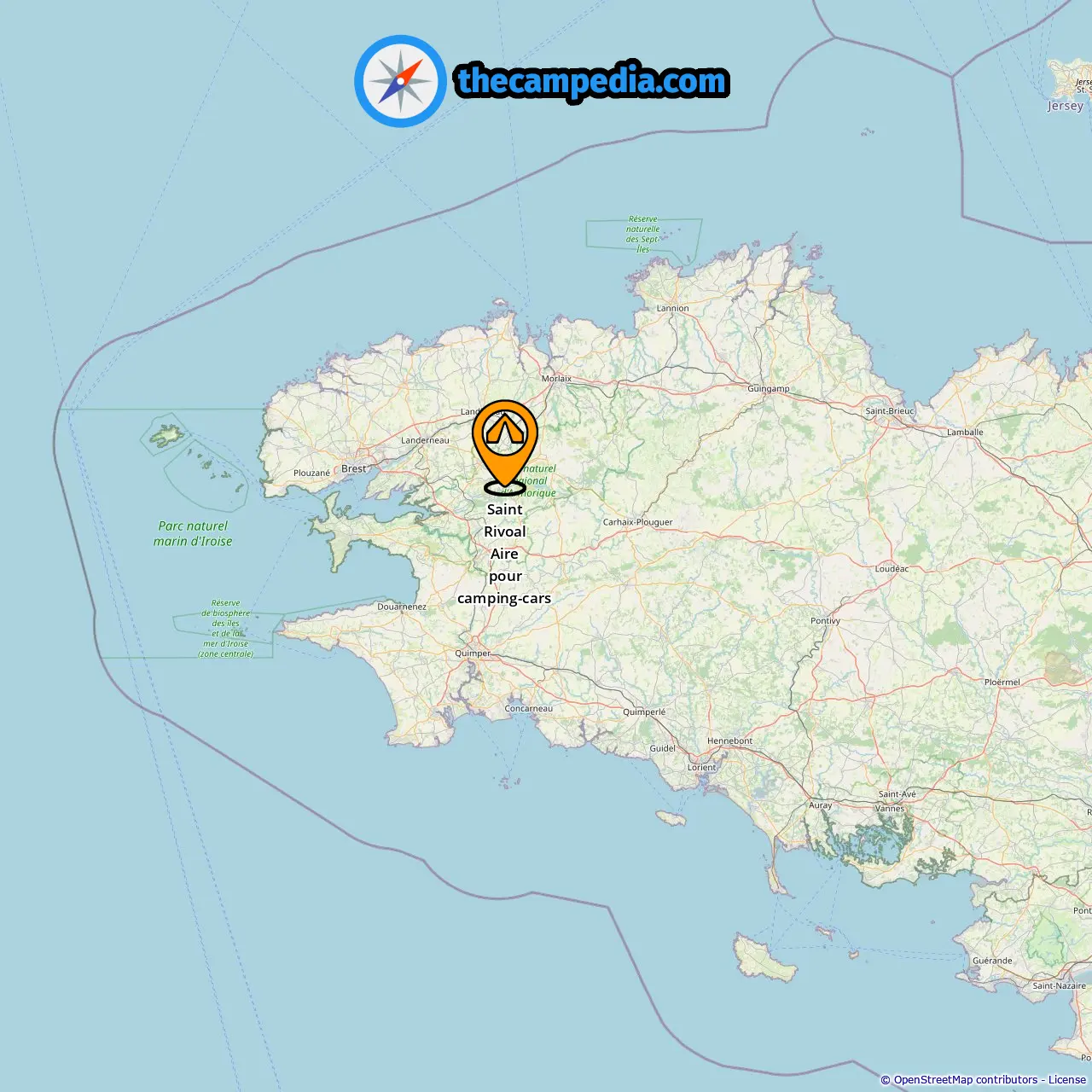Click the Lorient city label
This screenshot has height=1092, width=1092.
pyautogui.click(x=702, y=767)
